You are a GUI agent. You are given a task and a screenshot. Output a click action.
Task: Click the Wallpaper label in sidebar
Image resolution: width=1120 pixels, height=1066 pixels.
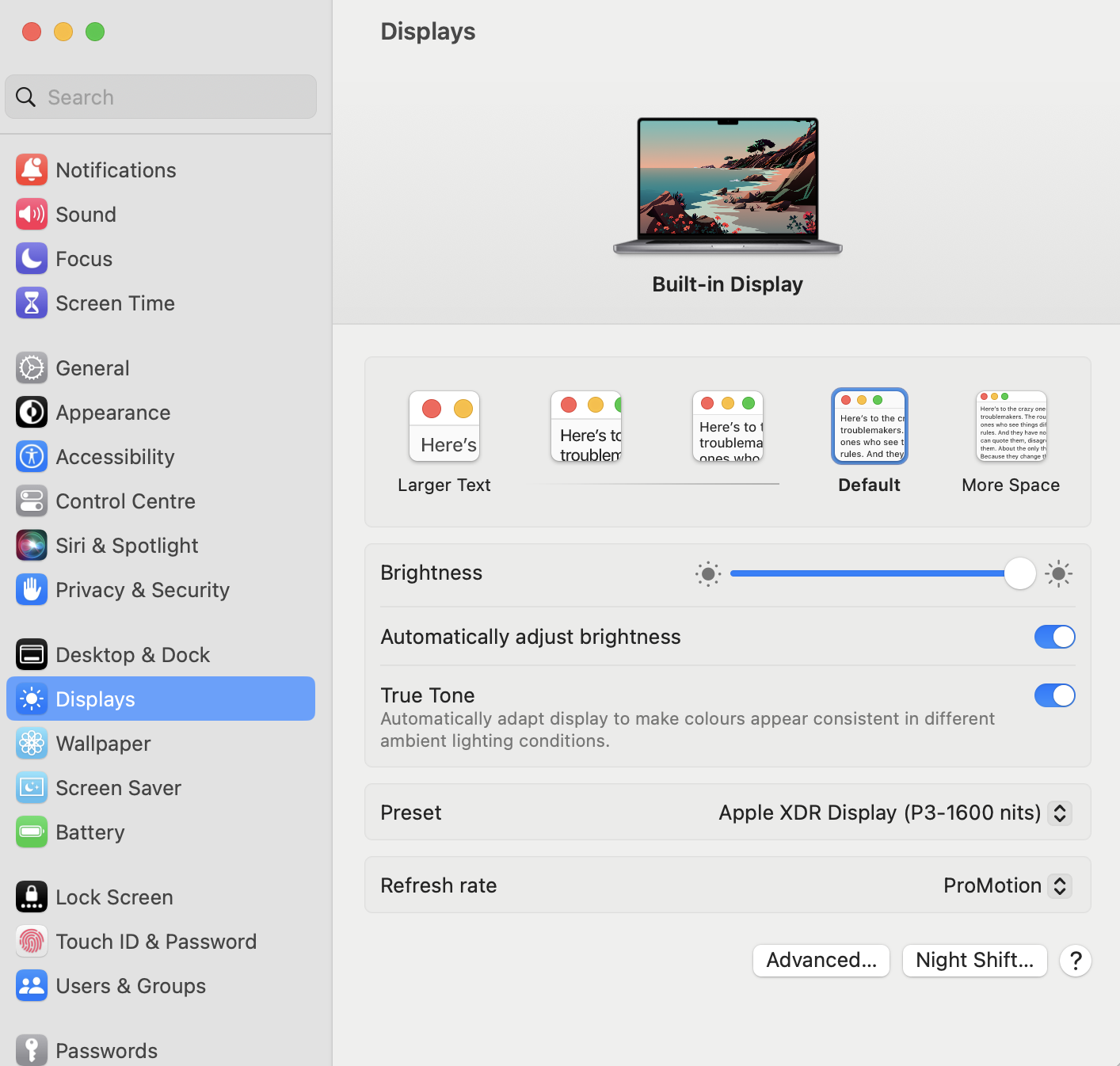click(x=104, y=744)
